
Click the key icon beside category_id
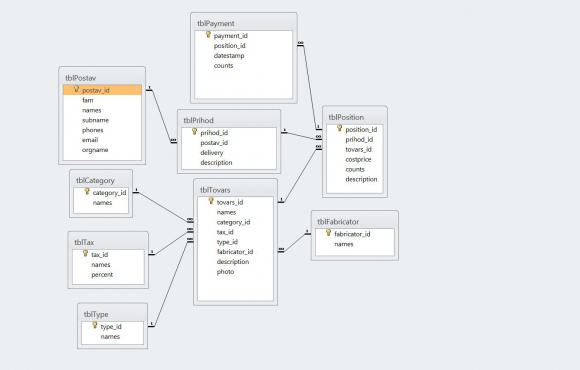tap(87, 192)
